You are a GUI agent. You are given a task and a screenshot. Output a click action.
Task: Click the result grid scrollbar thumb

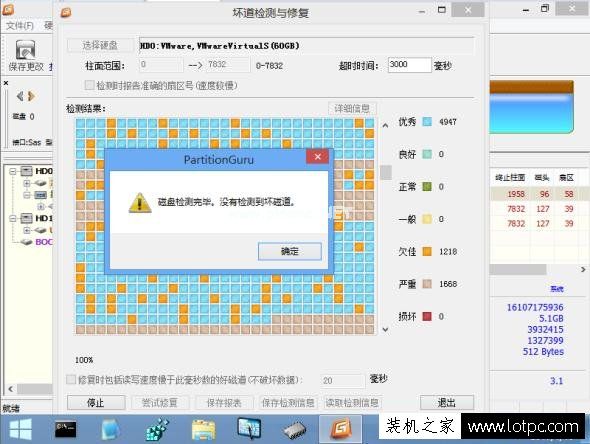386,173
